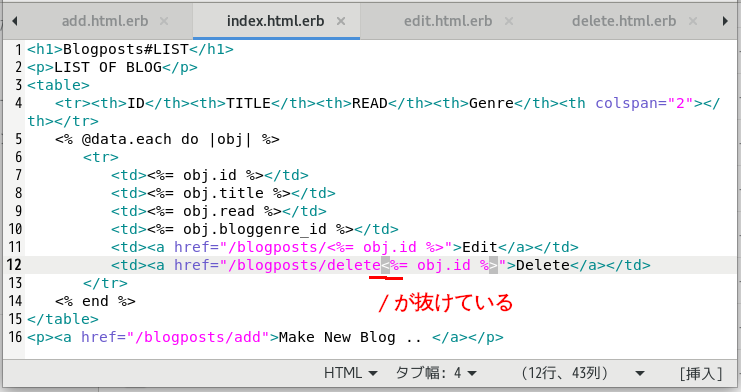Click the obj.bloggenre_id expression
This screenshot has width=741, height=392.
(255, 229)
